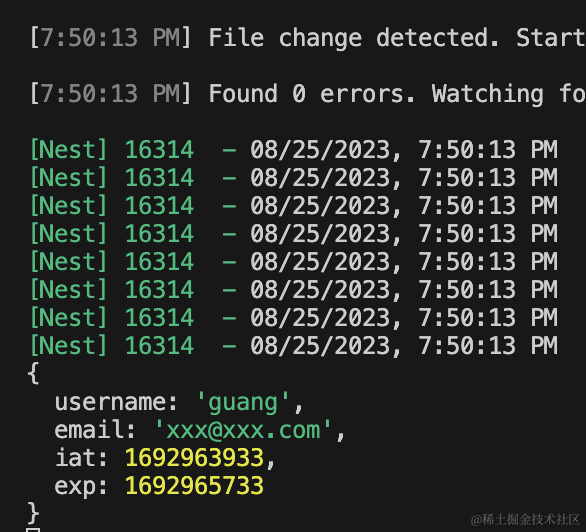The height and width of the screenshot is (532, 586).
Task: Click the opening curly brace of the object
Action: click(33, 373)
